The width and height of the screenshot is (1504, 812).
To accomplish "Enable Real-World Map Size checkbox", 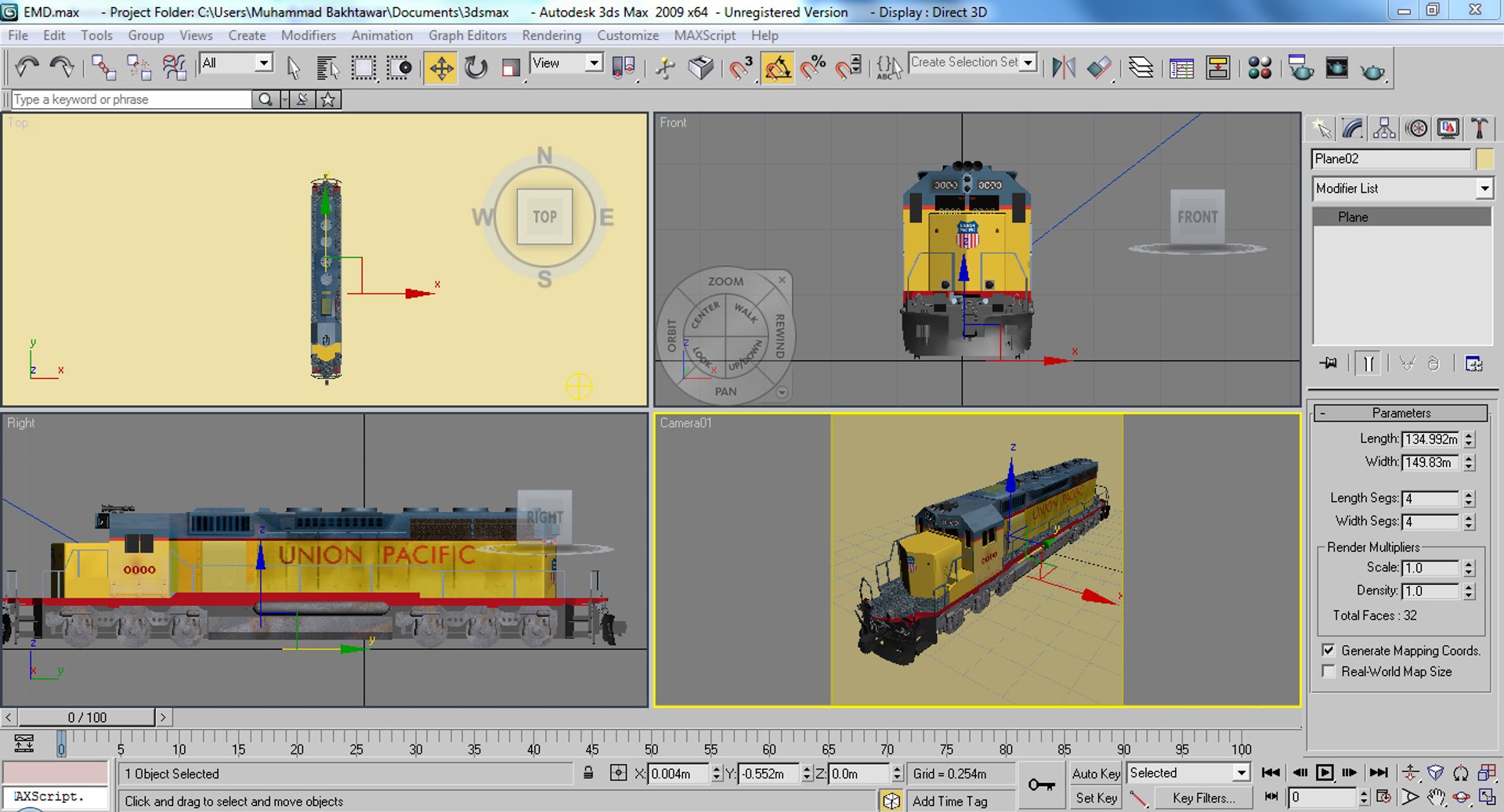I will click(1329, 671).
